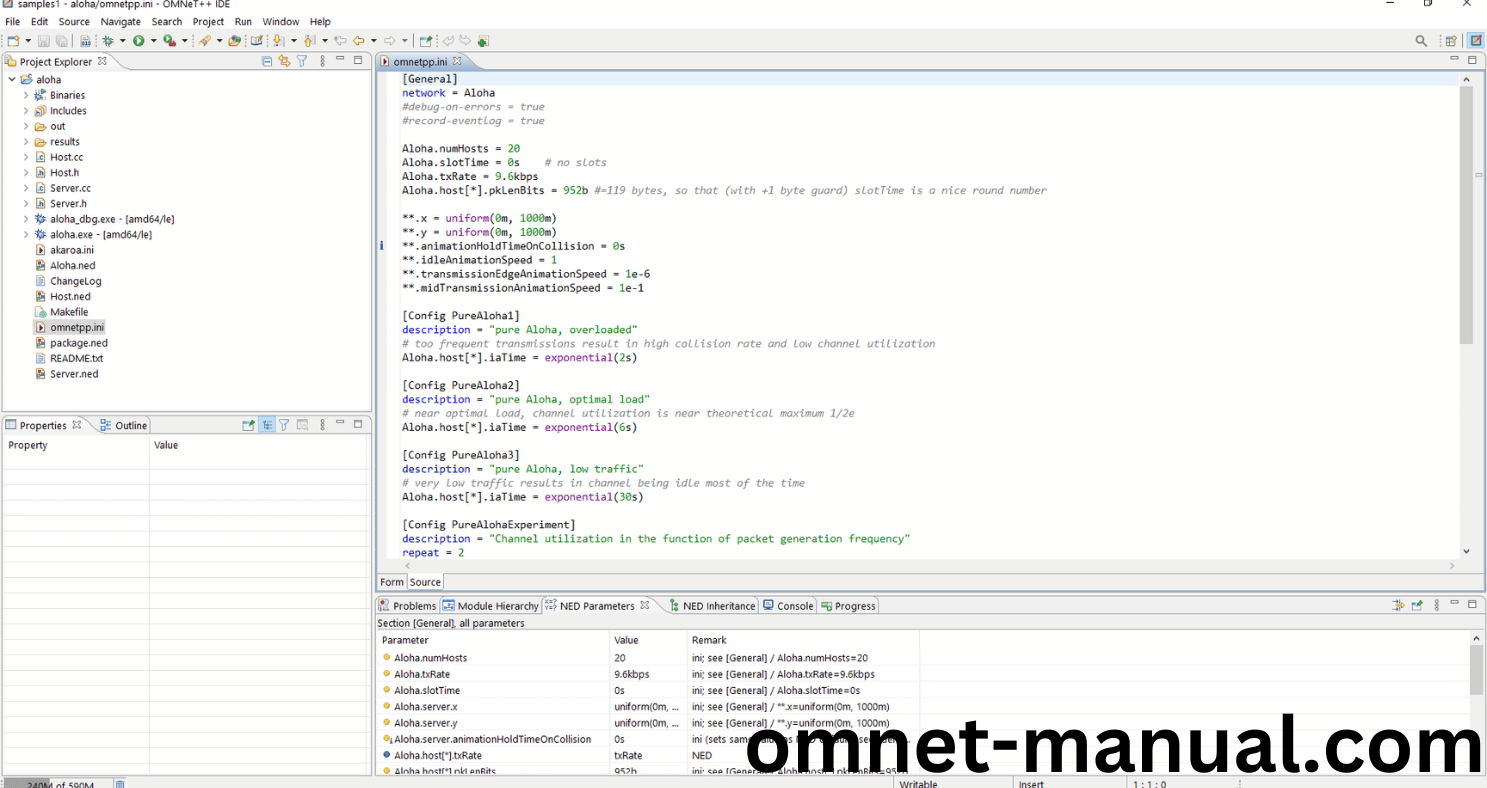This screenshot has height=788, width=1487.
Task: Switch to the Problems tab
Action: [407, 606]
